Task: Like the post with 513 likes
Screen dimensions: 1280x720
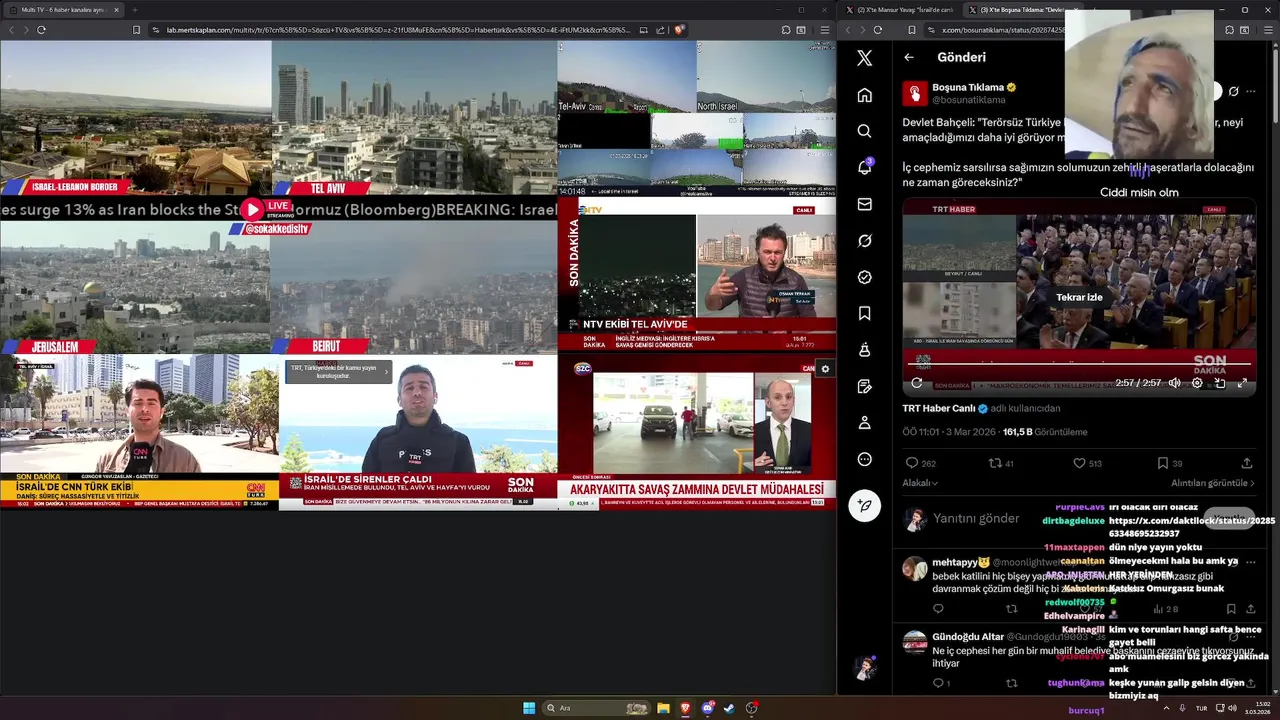Action: coord(1086,463)
